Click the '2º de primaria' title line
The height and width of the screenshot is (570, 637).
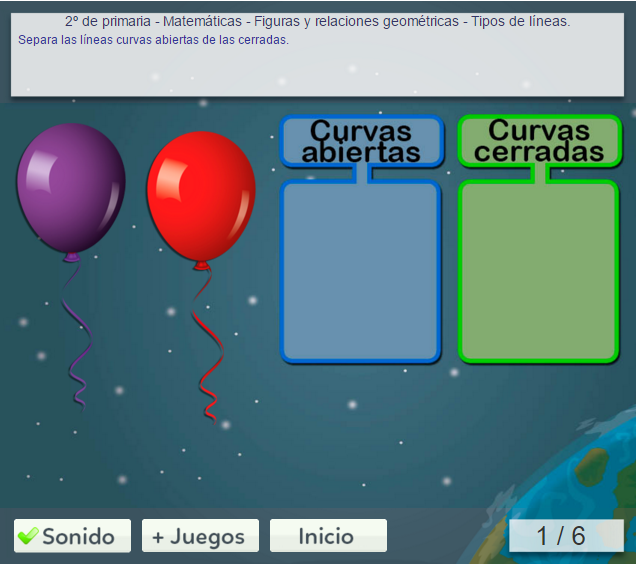point(317,21)
